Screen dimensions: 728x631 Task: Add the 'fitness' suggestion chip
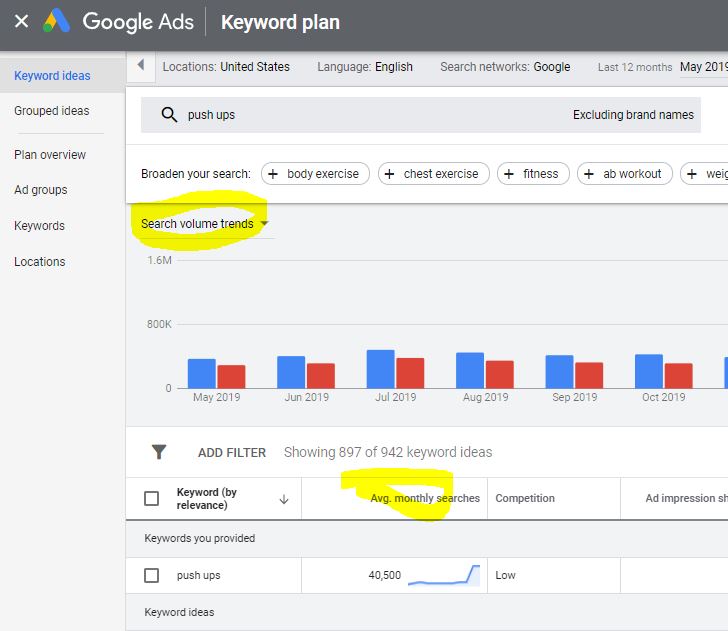tap(533, 174)
